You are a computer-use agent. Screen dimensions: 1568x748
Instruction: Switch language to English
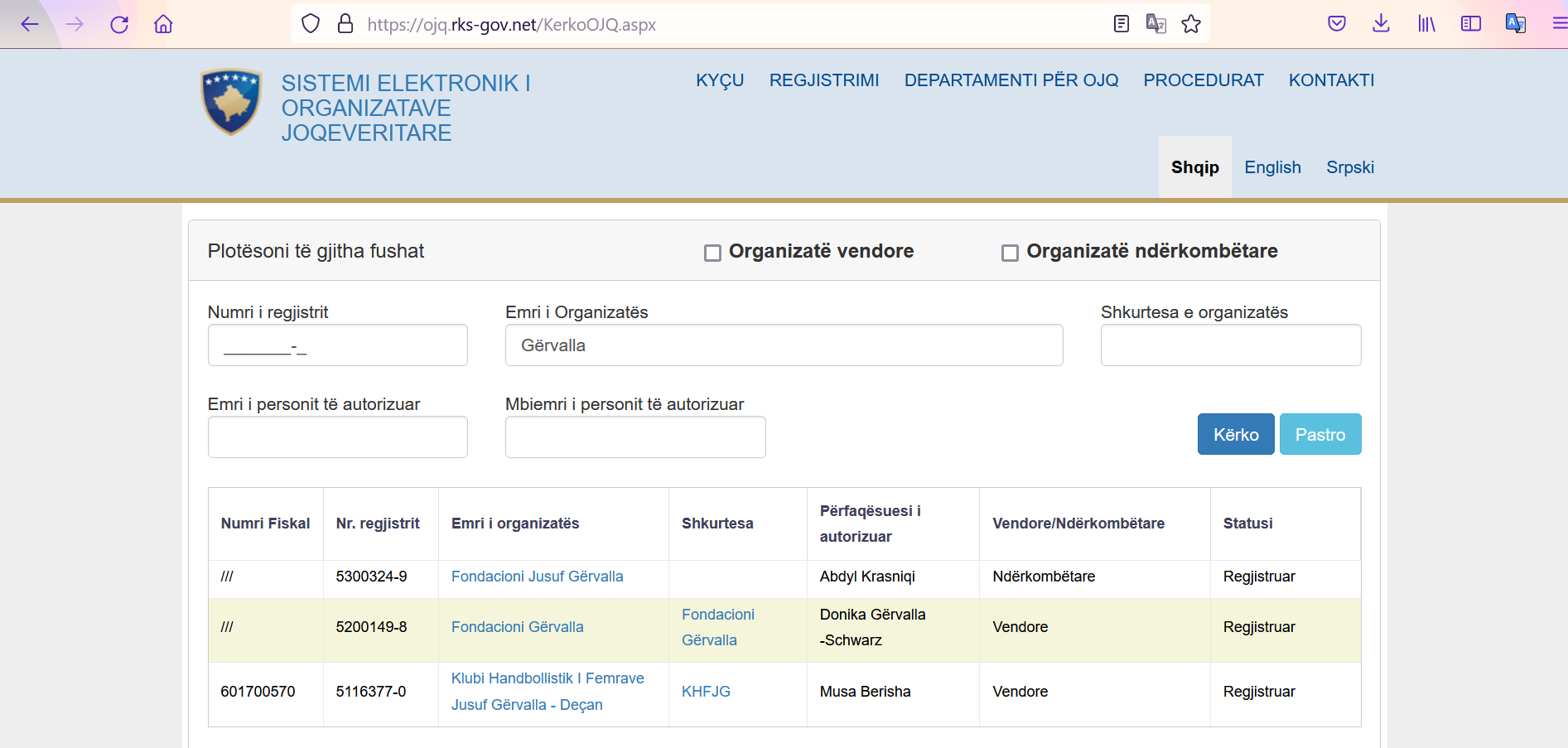tap(1272, 167)
